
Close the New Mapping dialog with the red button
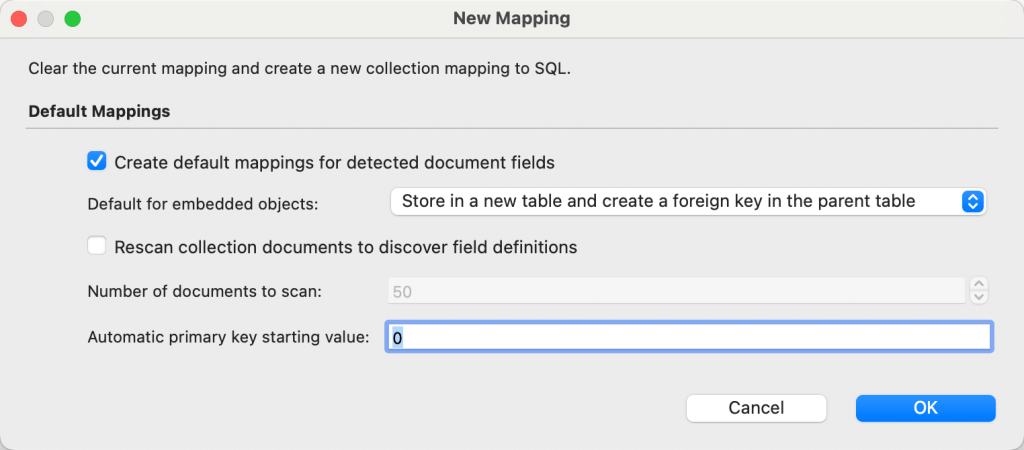click(19, 19)
